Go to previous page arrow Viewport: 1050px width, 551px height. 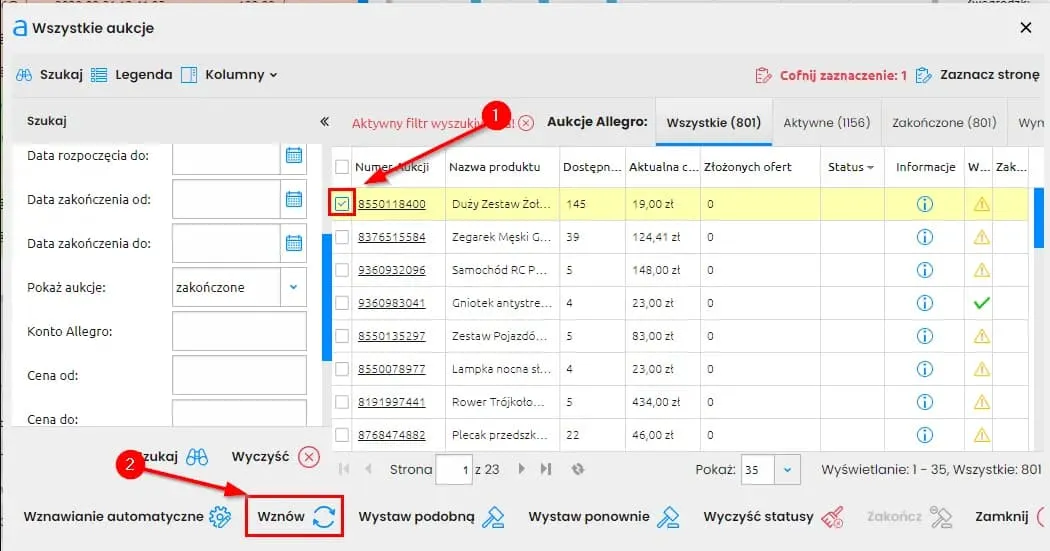(368, 469)
